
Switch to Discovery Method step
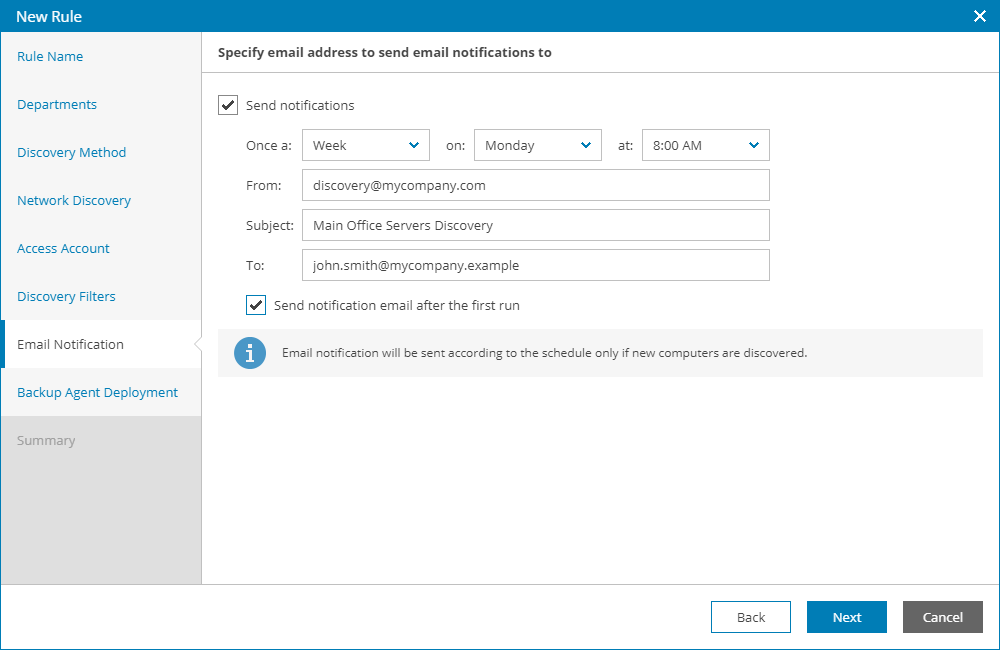click(72, 153)
